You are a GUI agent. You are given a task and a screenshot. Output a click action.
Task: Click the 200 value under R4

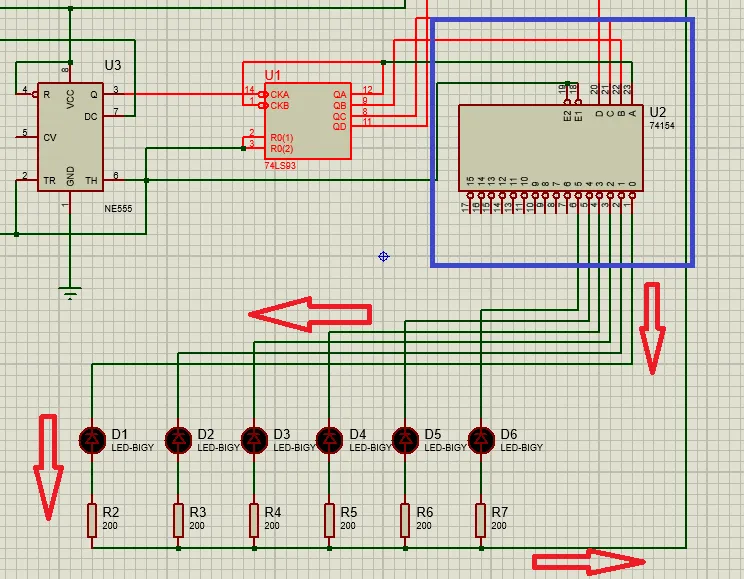tap(272, 526)
